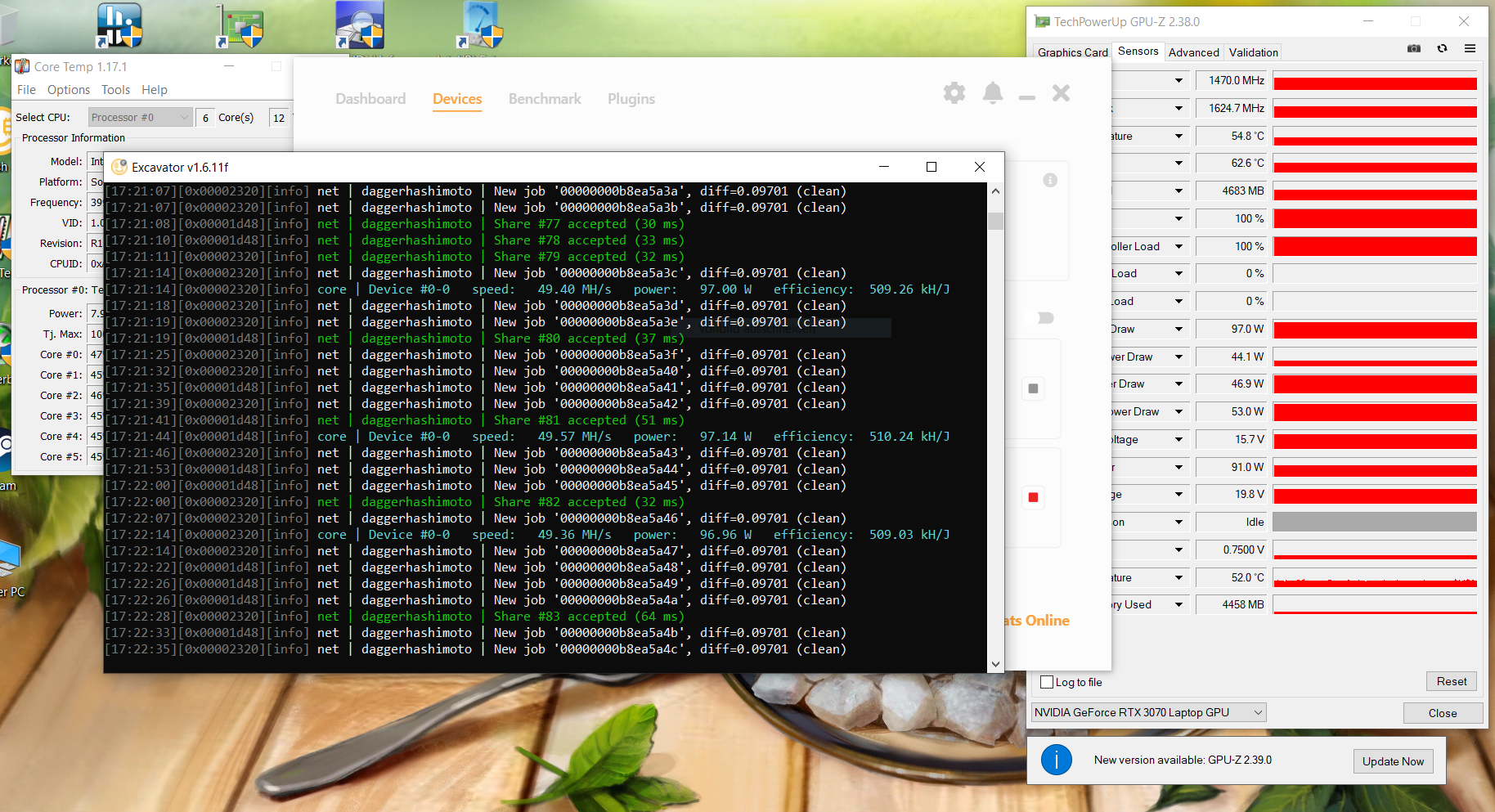Expand dropdown for 62.6 °C sensor
This screenshot has height=812, width=1495.
click(1178, 163)
